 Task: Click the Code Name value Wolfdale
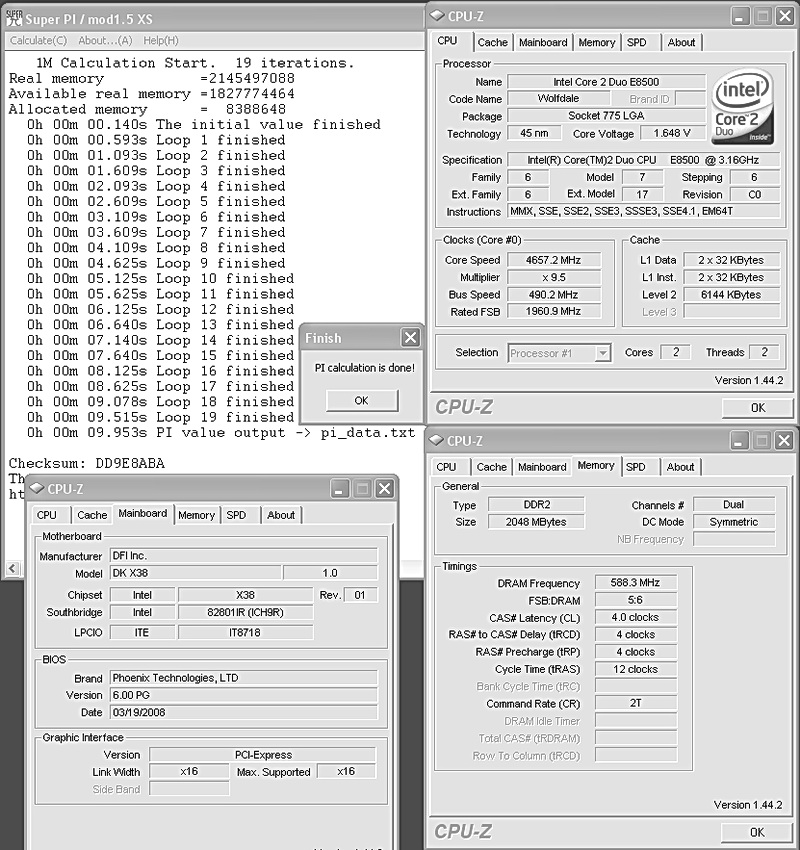tap(558, 99)
